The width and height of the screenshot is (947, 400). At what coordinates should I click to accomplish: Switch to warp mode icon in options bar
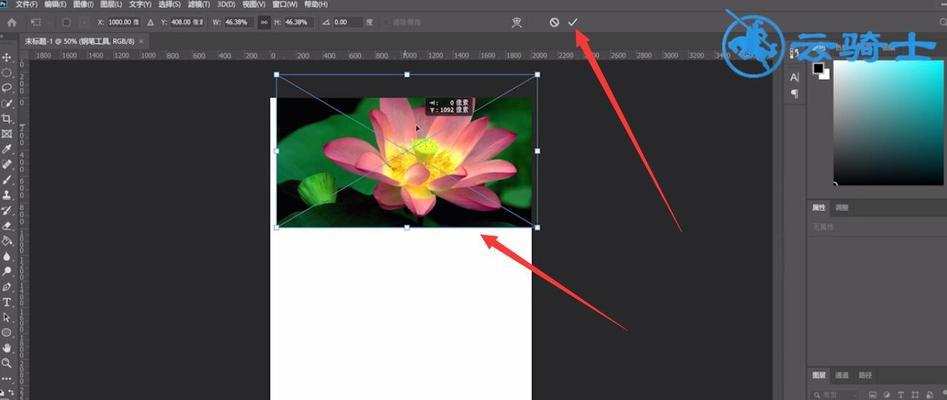[516, 22]
